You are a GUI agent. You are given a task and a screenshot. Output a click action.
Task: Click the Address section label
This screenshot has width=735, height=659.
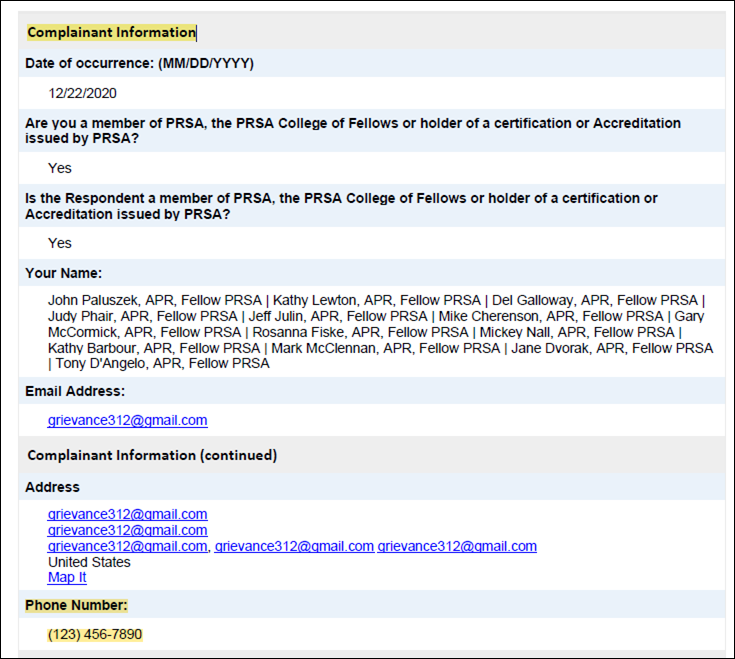coord(52,487)
